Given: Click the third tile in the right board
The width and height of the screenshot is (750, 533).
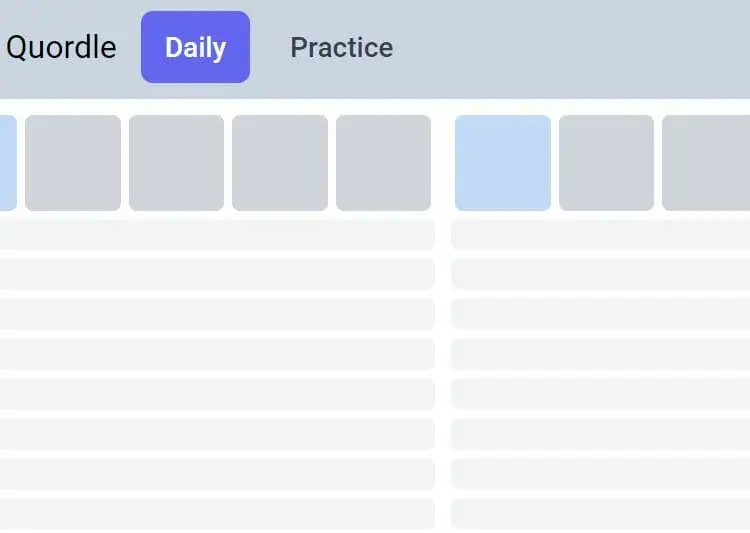Looking at the screenshot, I should 706,163.
